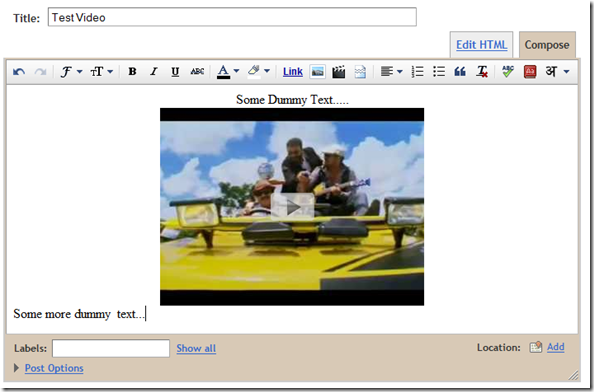Open the transliteration language dropdown arrow
The image size is (594, 392).
(x=566, y=71)
